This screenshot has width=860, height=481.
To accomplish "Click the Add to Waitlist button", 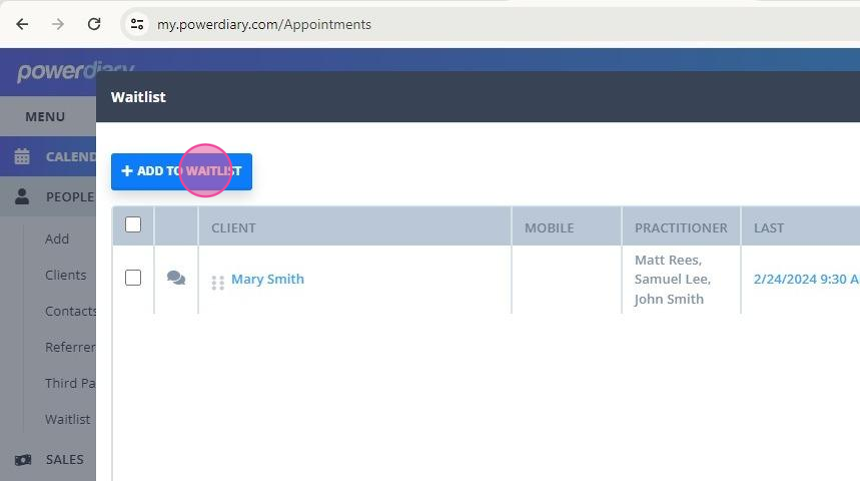I will point(182,172).
